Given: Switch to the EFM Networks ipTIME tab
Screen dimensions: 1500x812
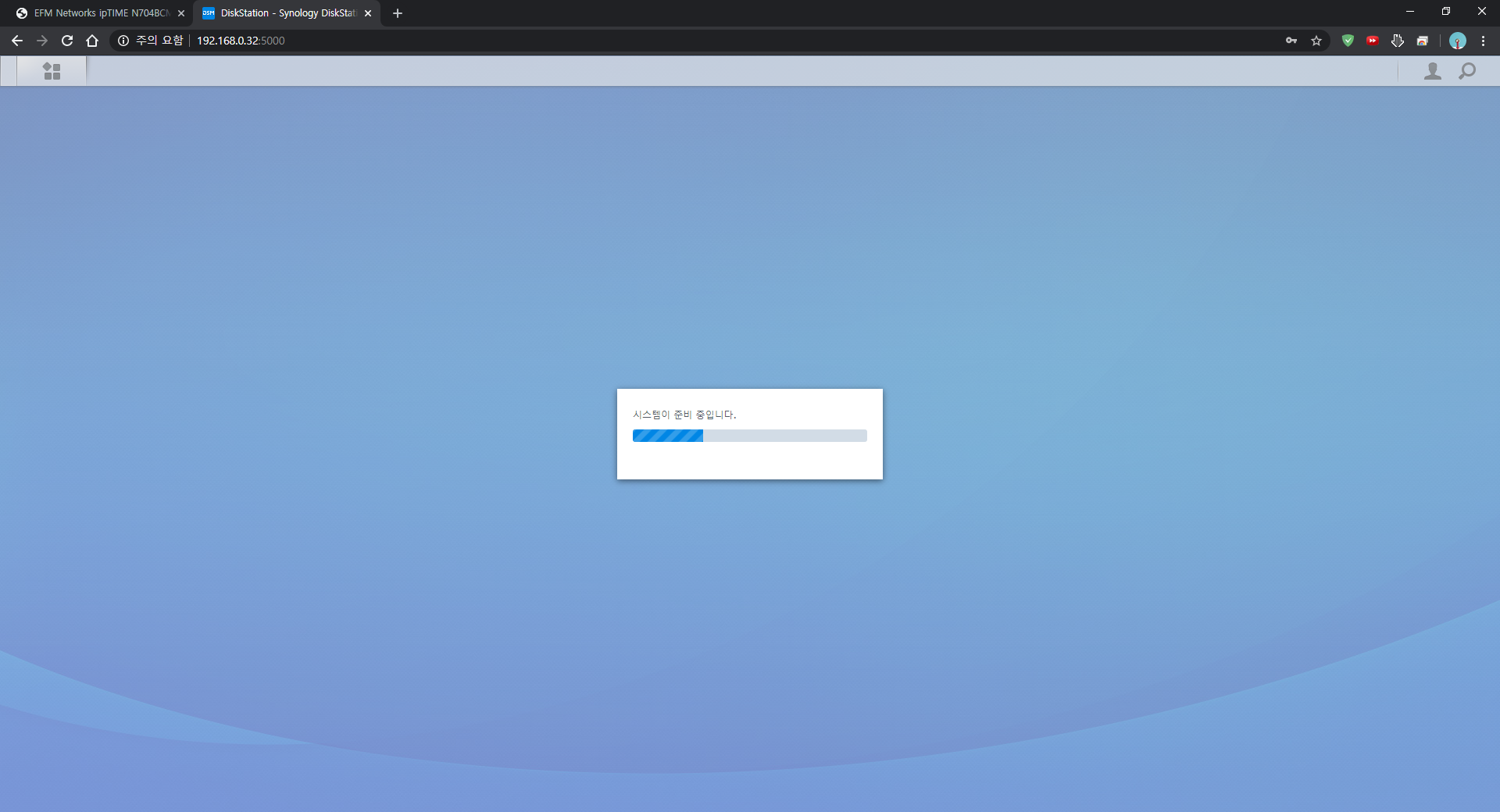Looking at the screenshot, I should click(x=100, y=13).
